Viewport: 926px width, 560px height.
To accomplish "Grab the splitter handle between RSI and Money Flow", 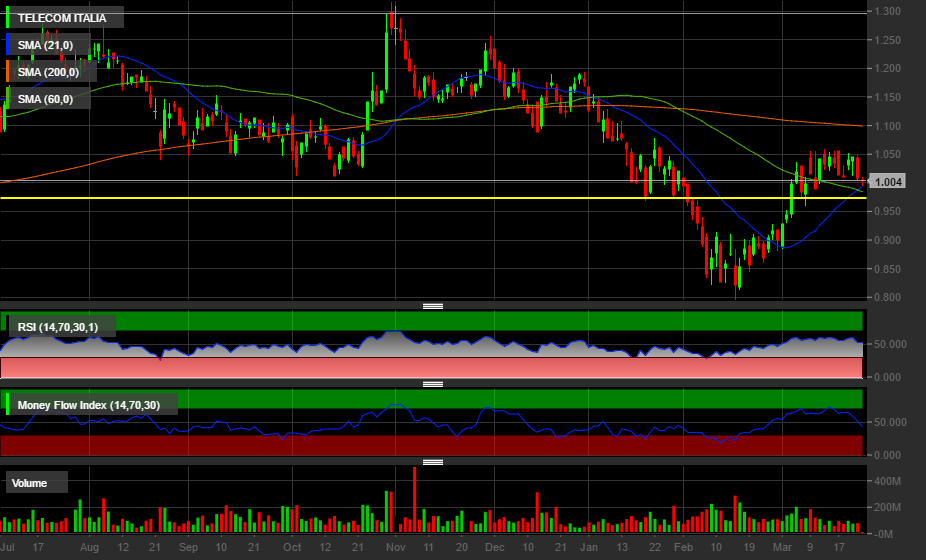I will [x=433, y=384].
